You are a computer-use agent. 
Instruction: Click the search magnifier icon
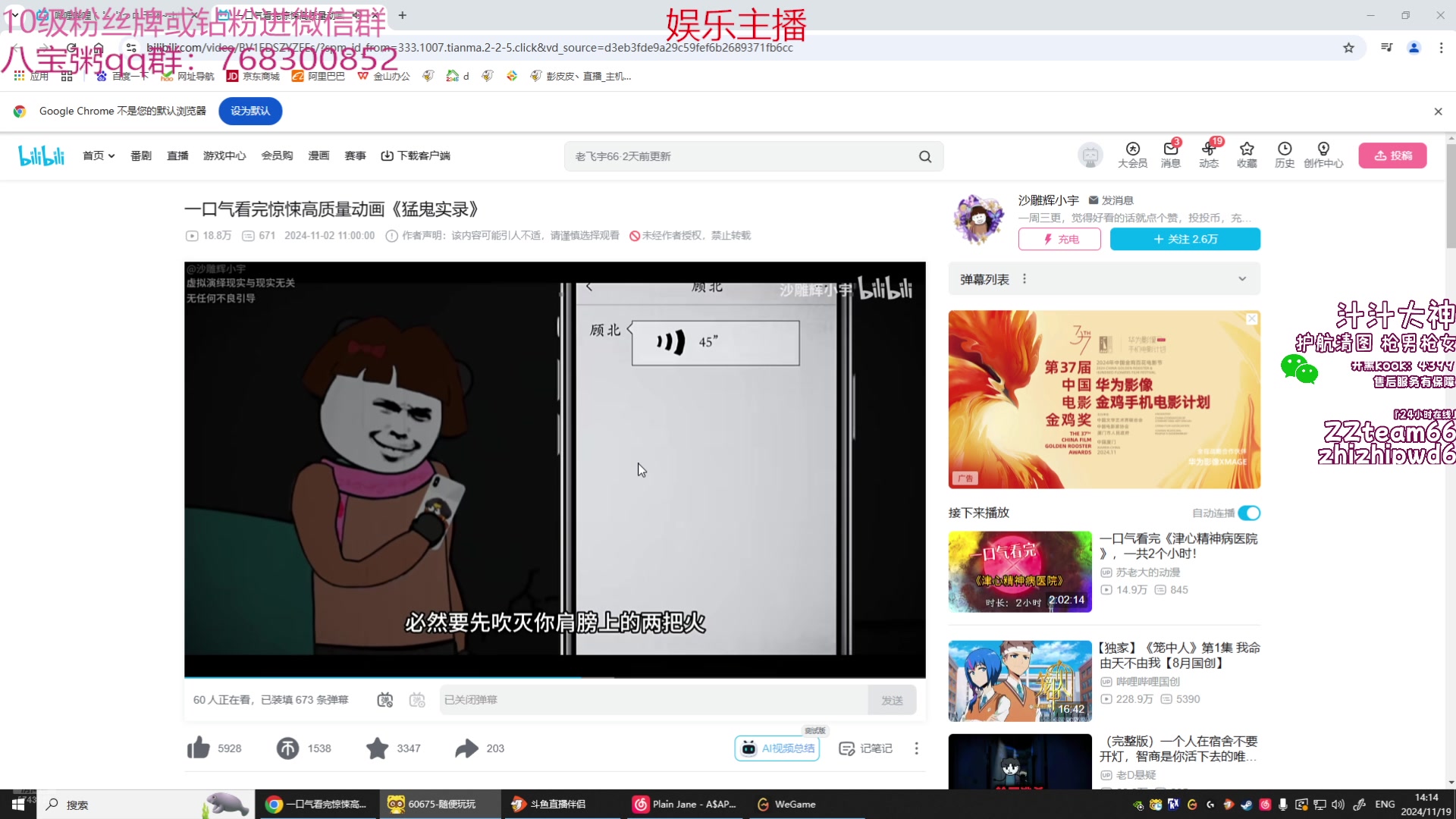coord(925,156)
